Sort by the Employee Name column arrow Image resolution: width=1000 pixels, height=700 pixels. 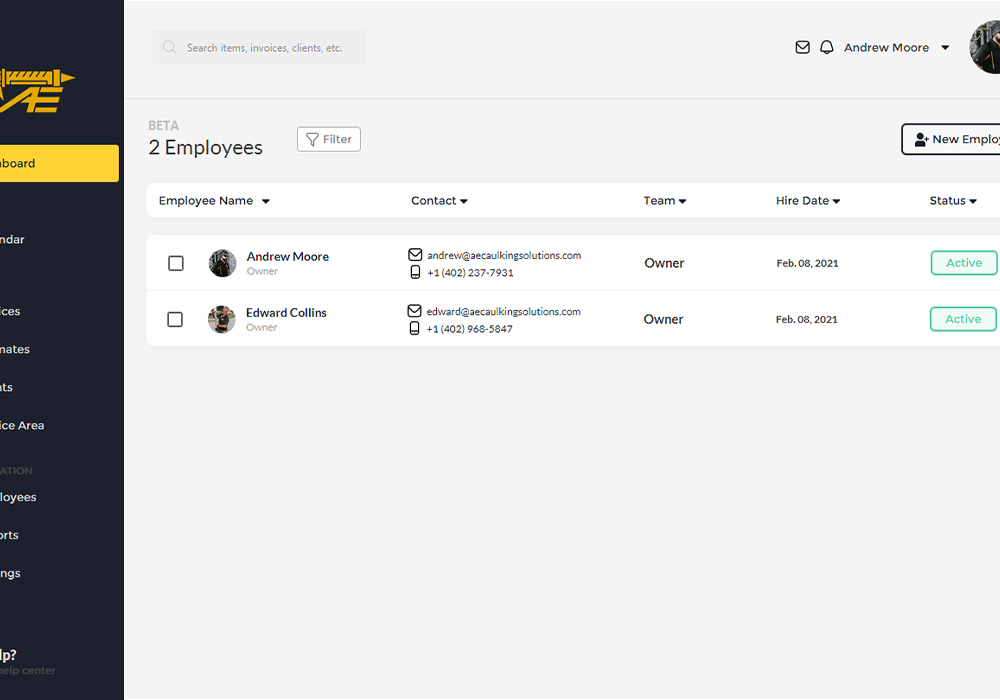(266, 201)
